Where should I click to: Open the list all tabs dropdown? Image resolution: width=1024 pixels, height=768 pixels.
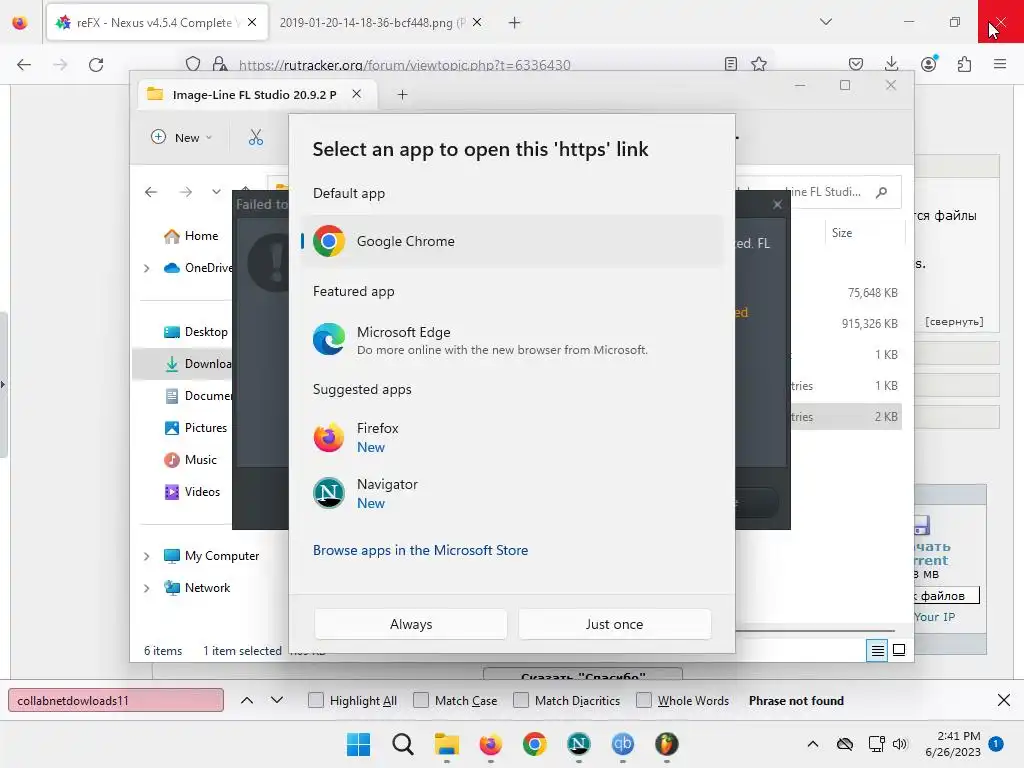tap(825, 22)
